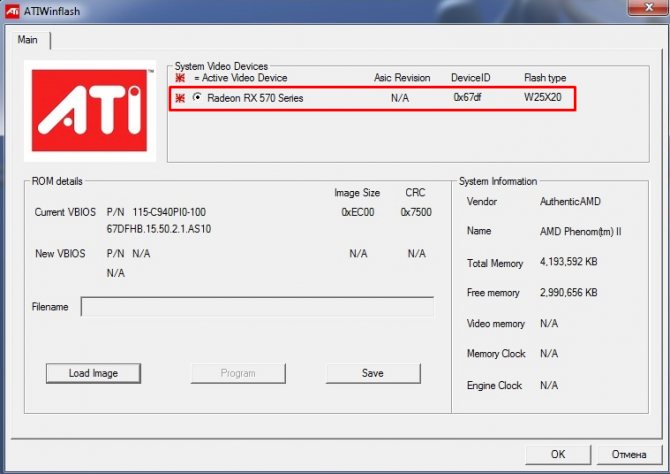Click the Asic Revision N/A value for Radeon RX 570

point(400,98)
